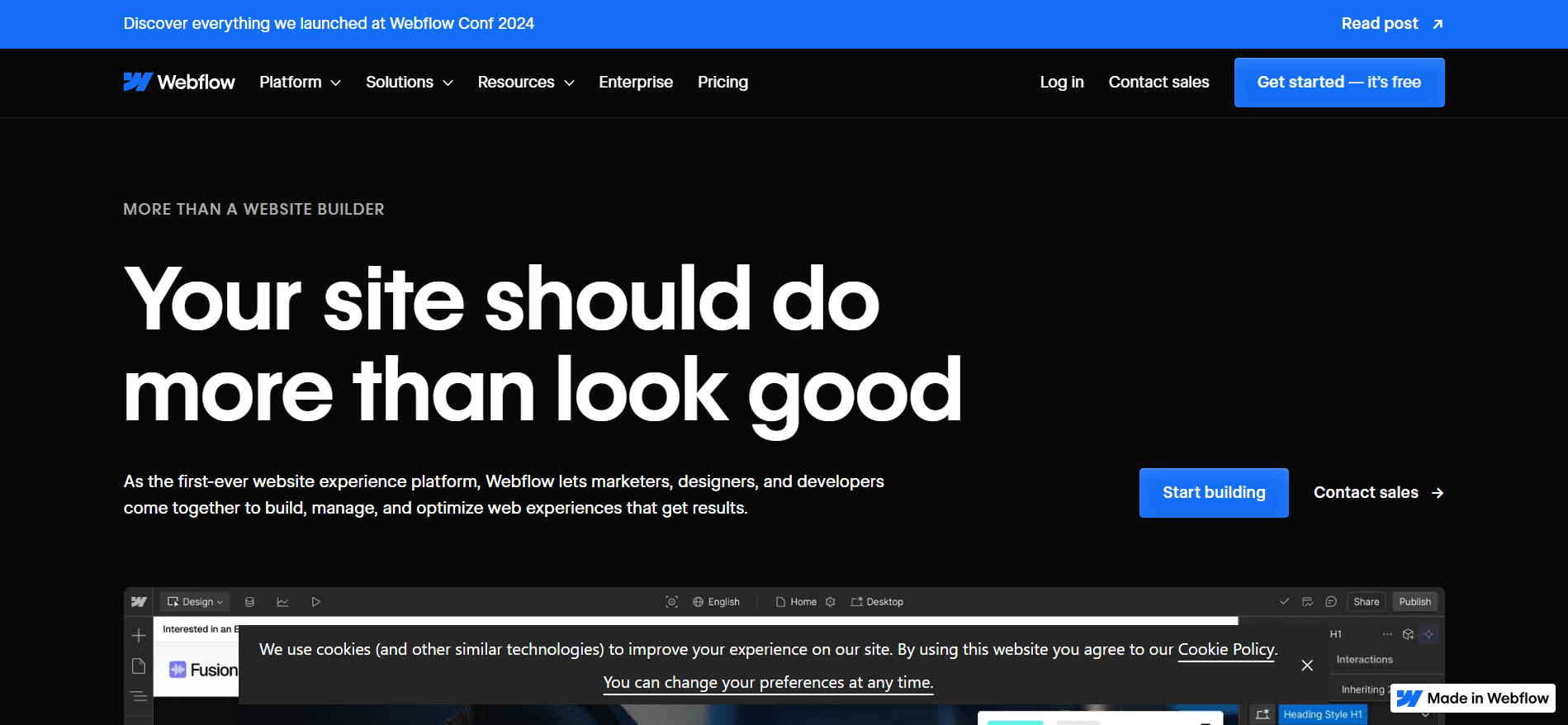Viewport: 1568px width, 725px height.
Task: Click the Start building button
Action: click(x=1214, y=493)
